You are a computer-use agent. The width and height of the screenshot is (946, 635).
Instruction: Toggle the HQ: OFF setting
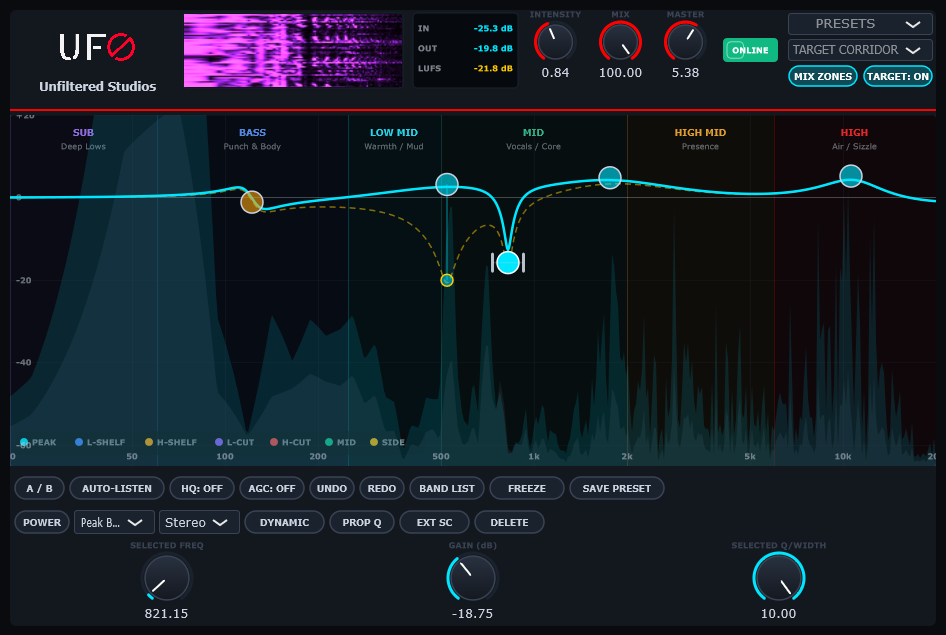click(202, 488)
